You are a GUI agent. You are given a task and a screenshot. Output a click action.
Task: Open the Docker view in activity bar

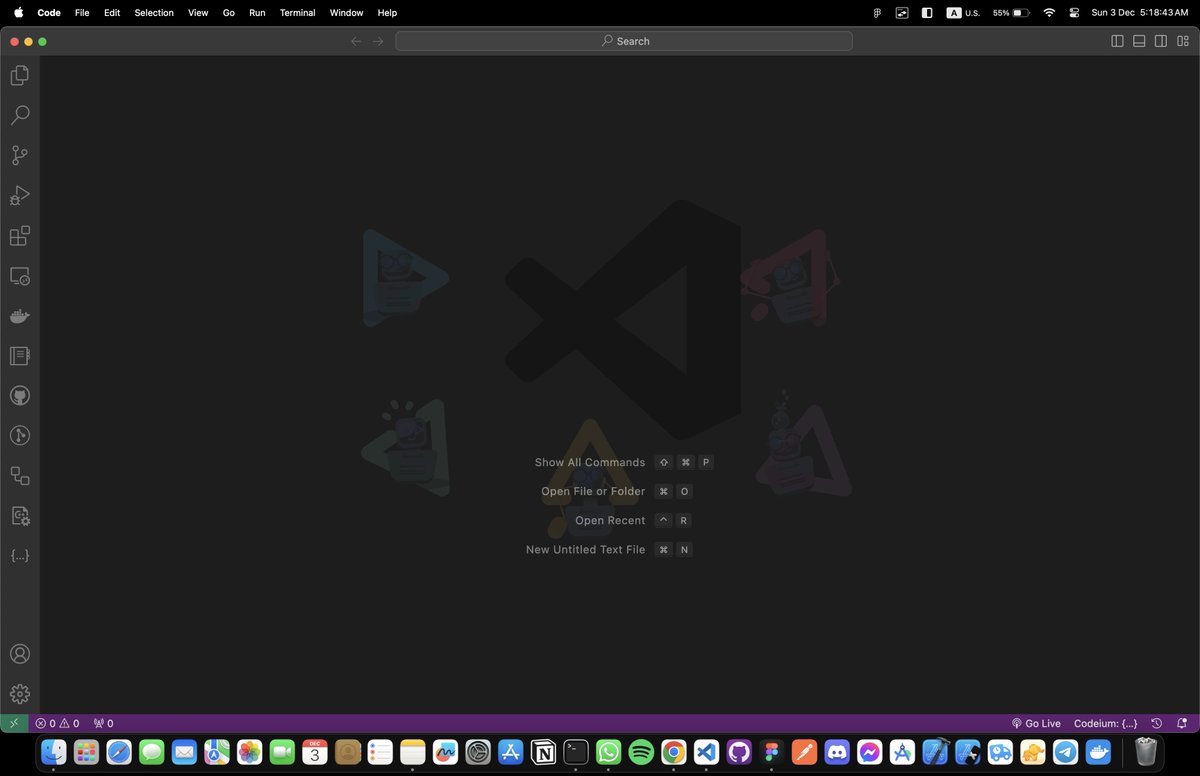pos(20,316)
